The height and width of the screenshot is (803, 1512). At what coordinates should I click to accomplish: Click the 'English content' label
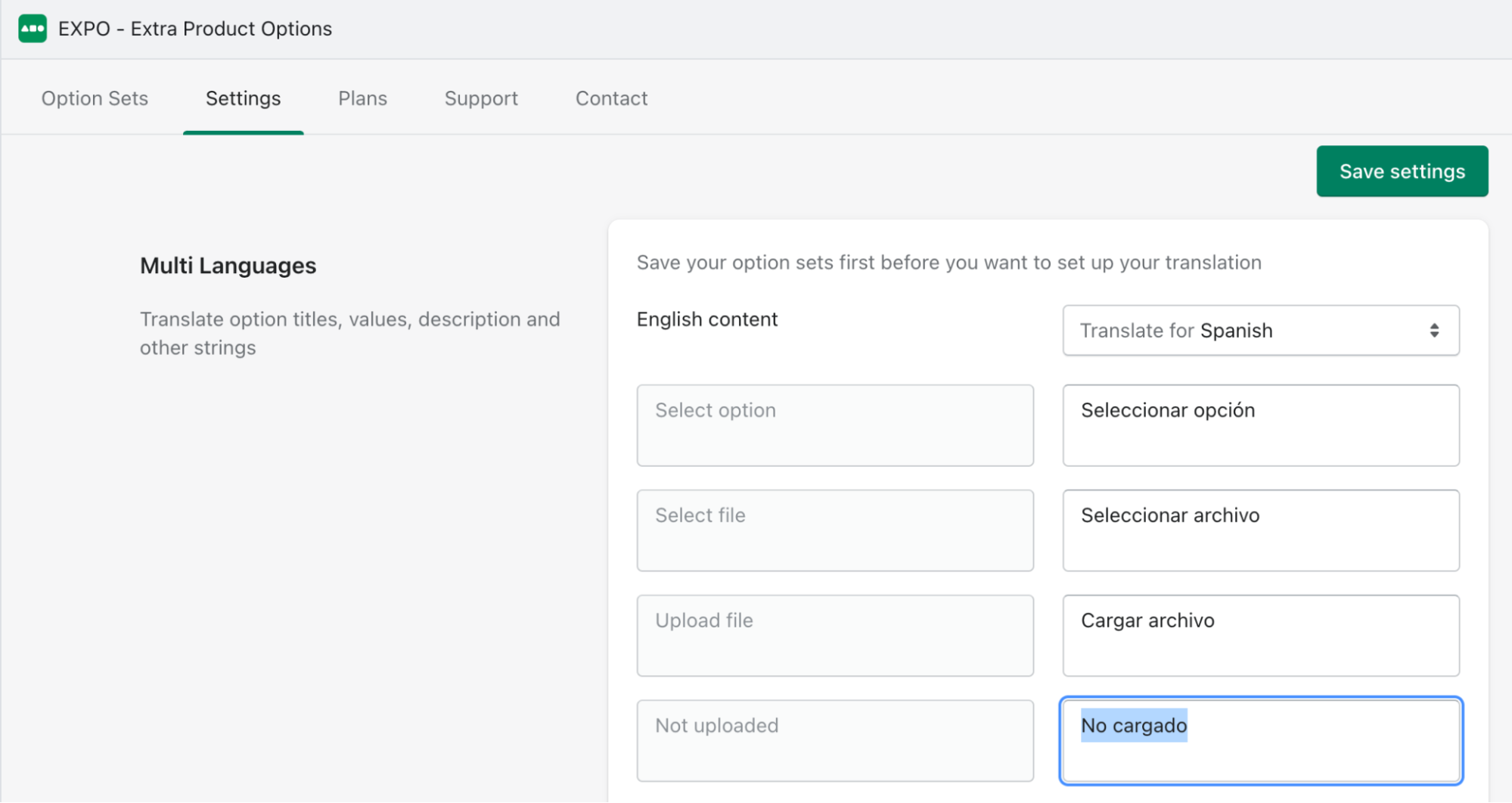[x=706, y=319]
